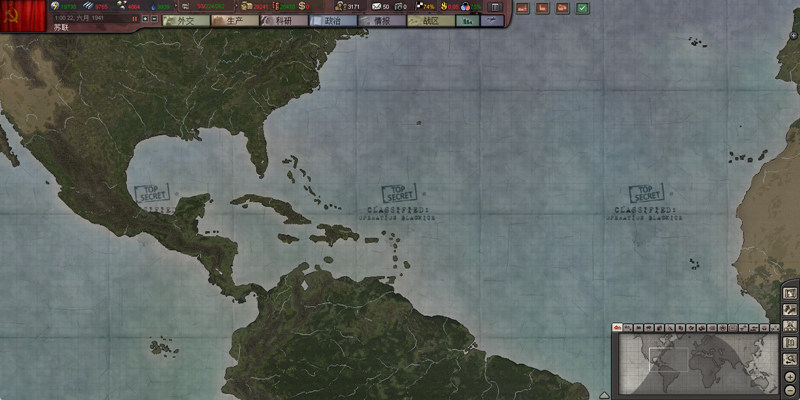Select seventh map mode button above minimap
This screenshot has height=400, width=800.
tap(681, 328)
